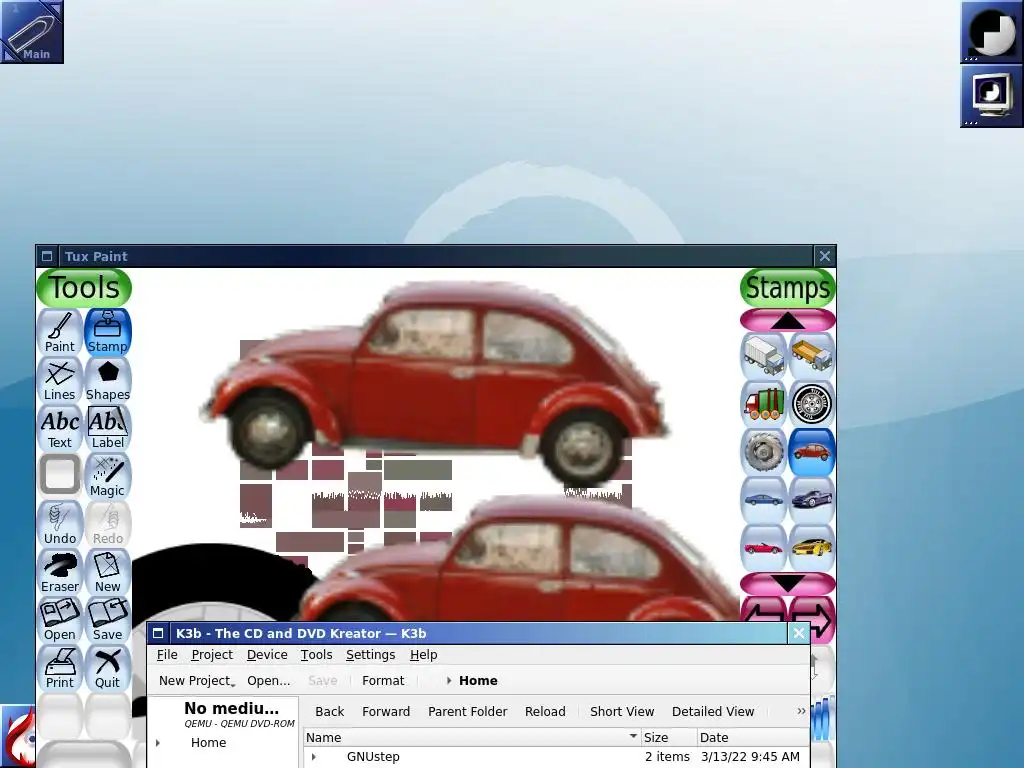The image size is (1024, 768).
Task: Open the Magic effects tool
Action: coord(108,476)
